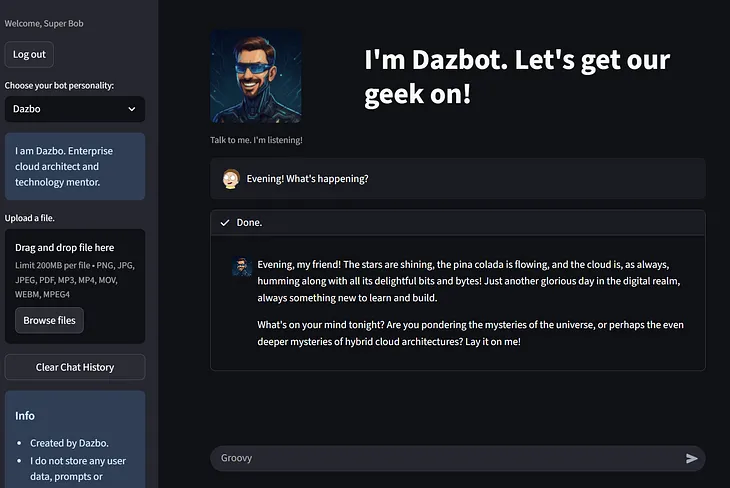Viewport: 730px width, 488px height.
Task: Focus the chat input containing 'Groovy'
Action: click(449, 458)
